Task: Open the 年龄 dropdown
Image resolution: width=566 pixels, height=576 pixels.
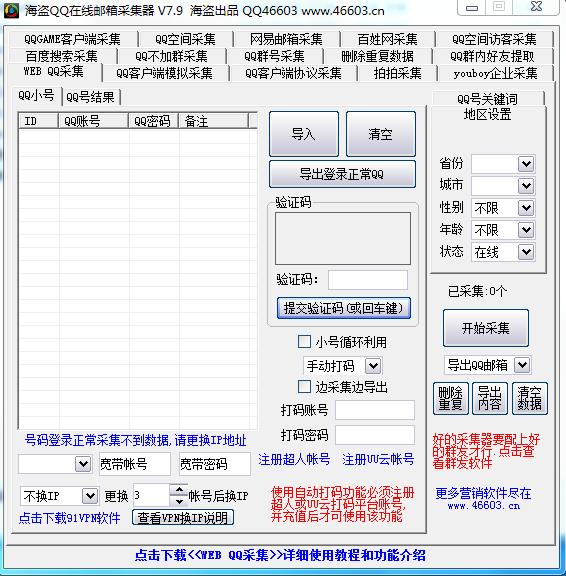Action: 526,230
